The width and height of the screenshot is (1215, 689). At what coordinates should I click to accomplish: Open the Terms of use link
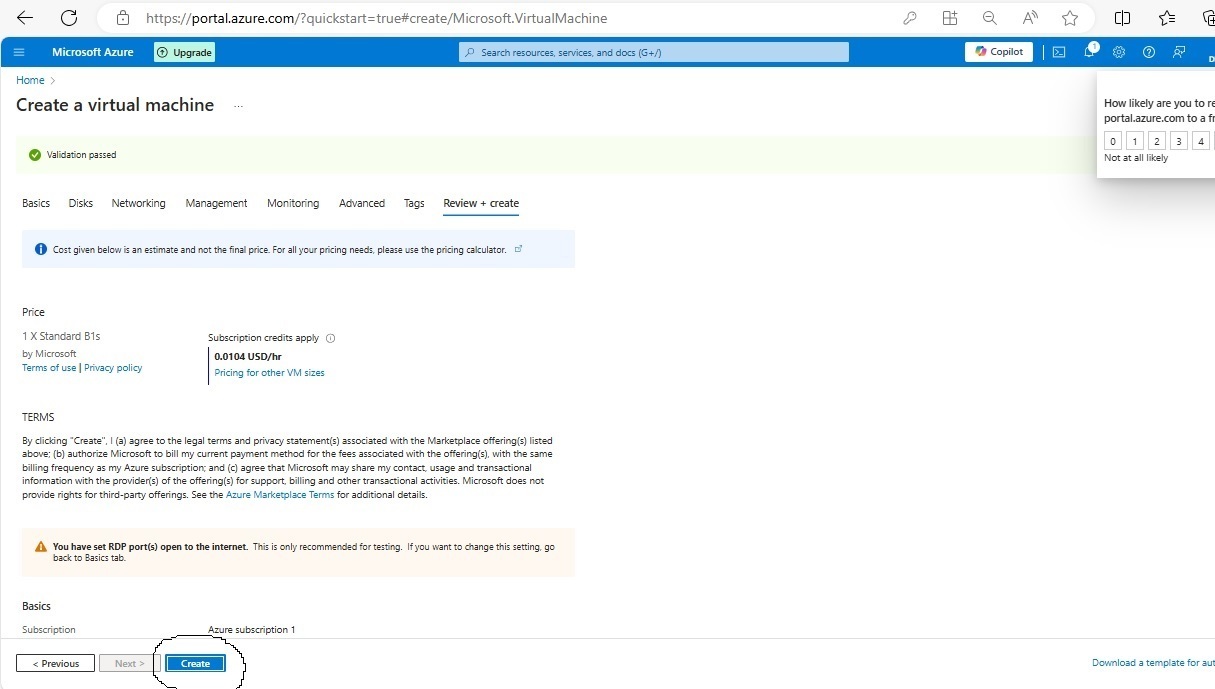[49, 368]
